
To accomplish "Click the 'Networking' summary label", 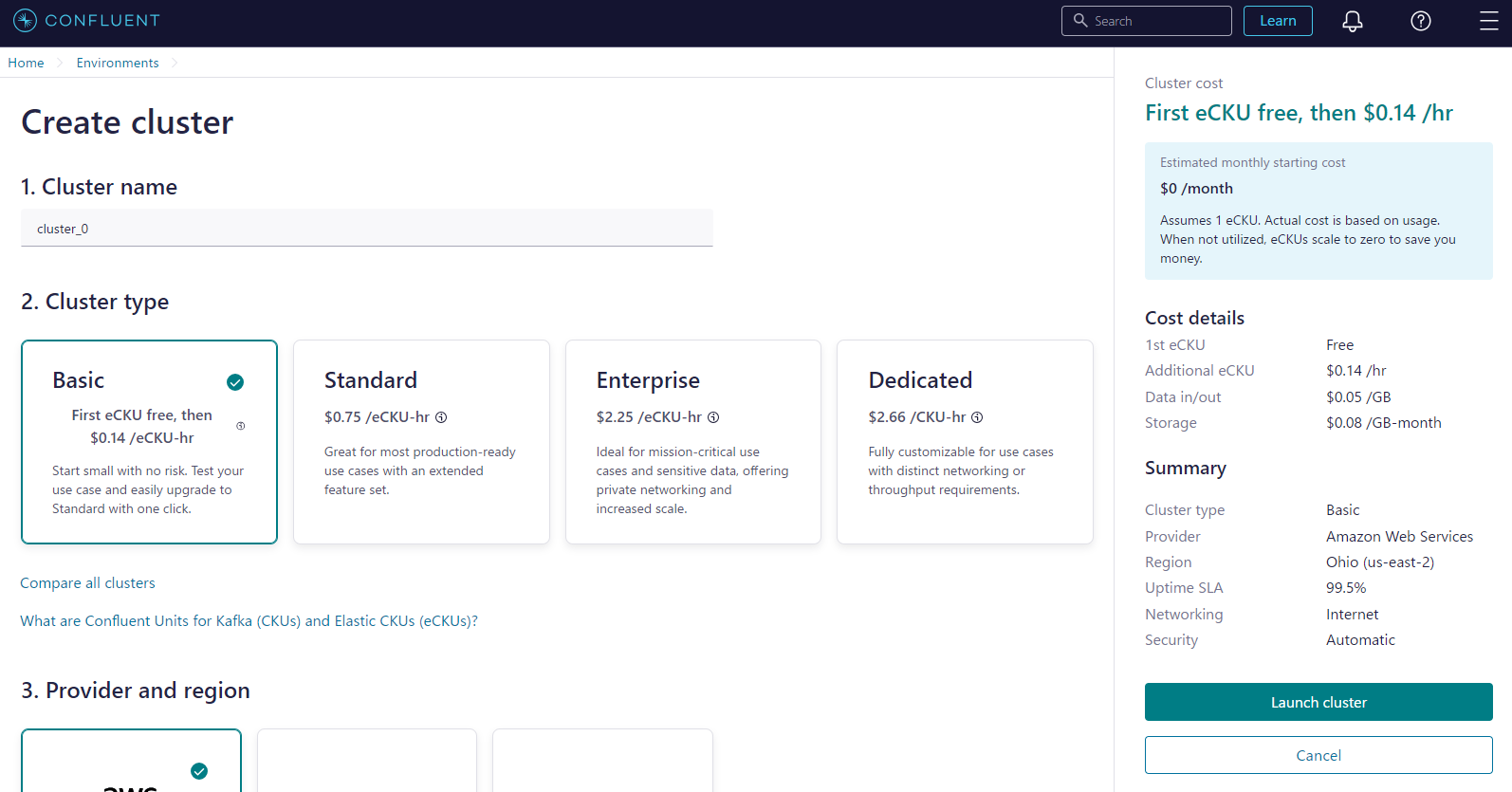I will 1184,615.
